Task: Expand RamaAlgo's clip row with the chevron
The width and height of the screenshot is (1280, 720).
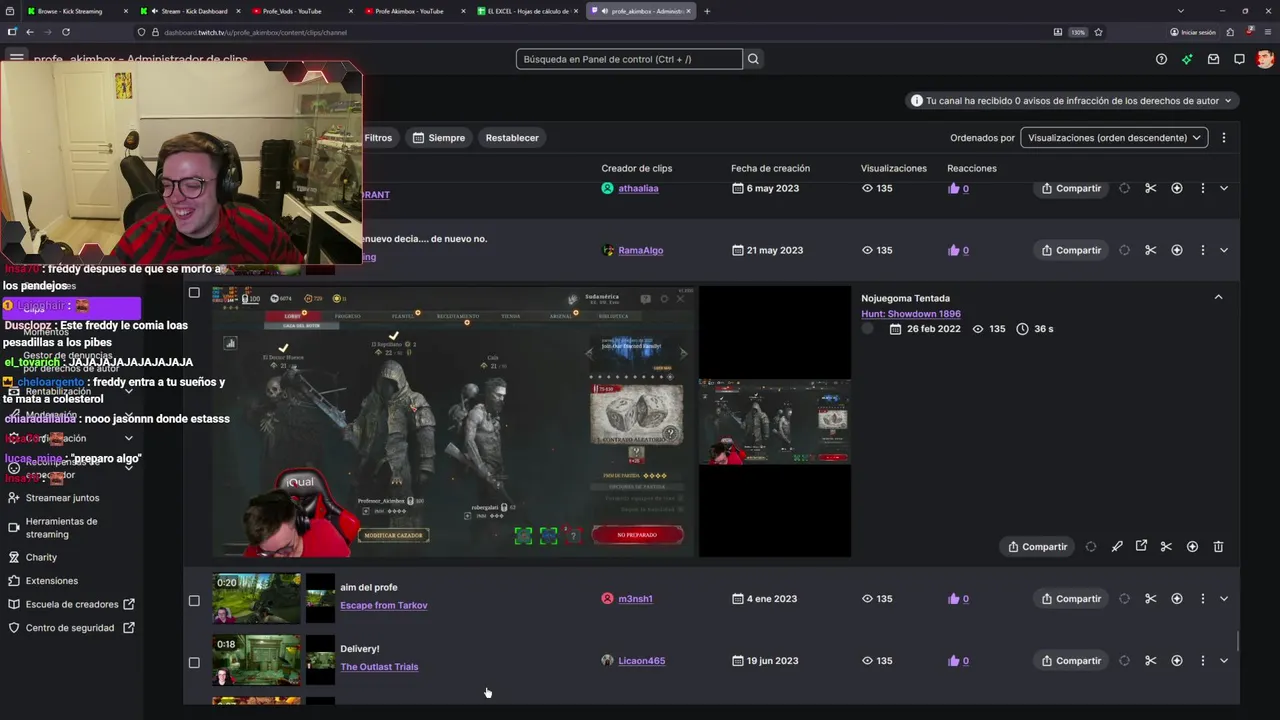Action: click(x=1224, y=250)
